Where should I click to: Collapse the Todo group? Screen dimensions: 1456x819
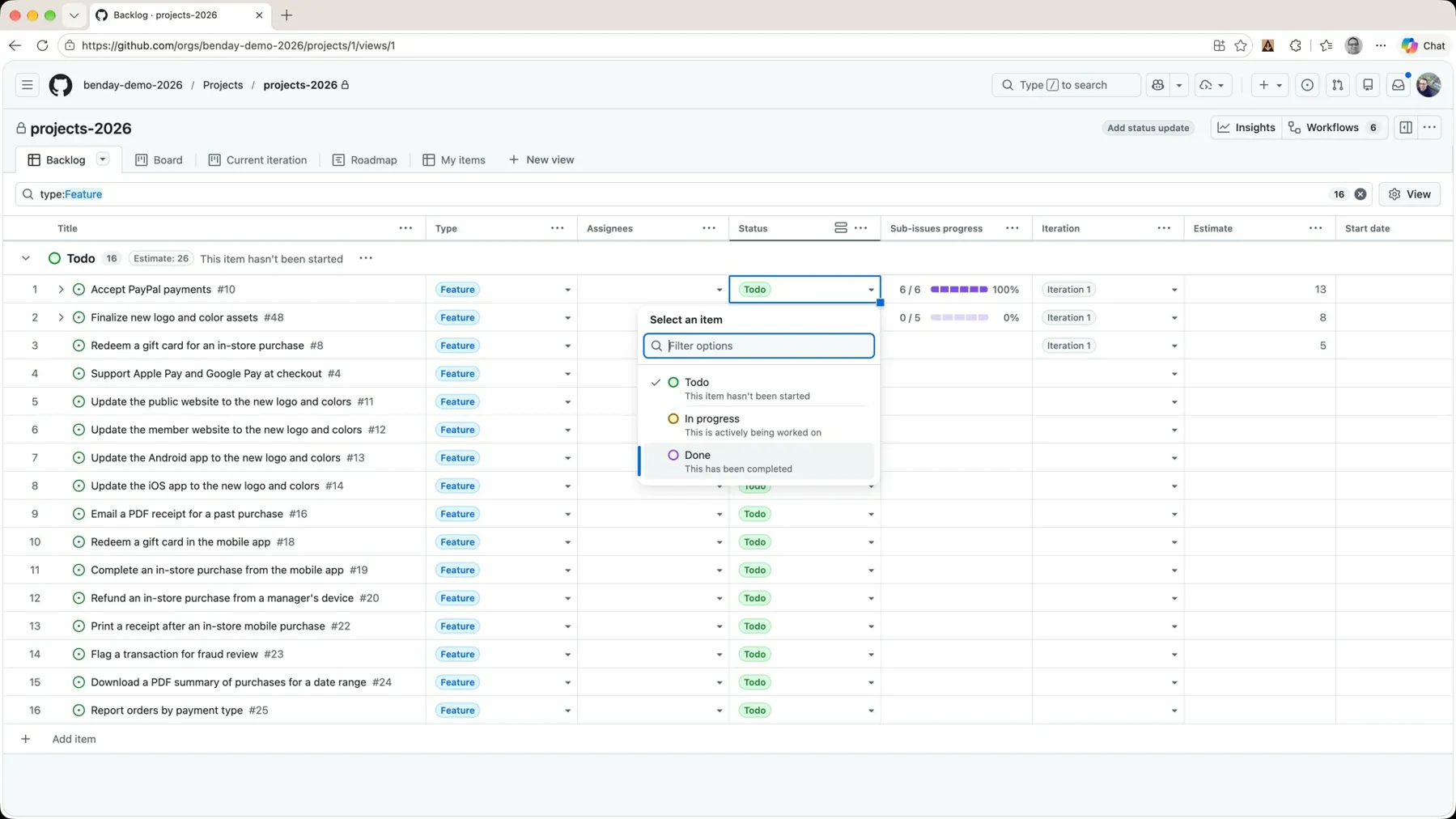tap(26, 258)
